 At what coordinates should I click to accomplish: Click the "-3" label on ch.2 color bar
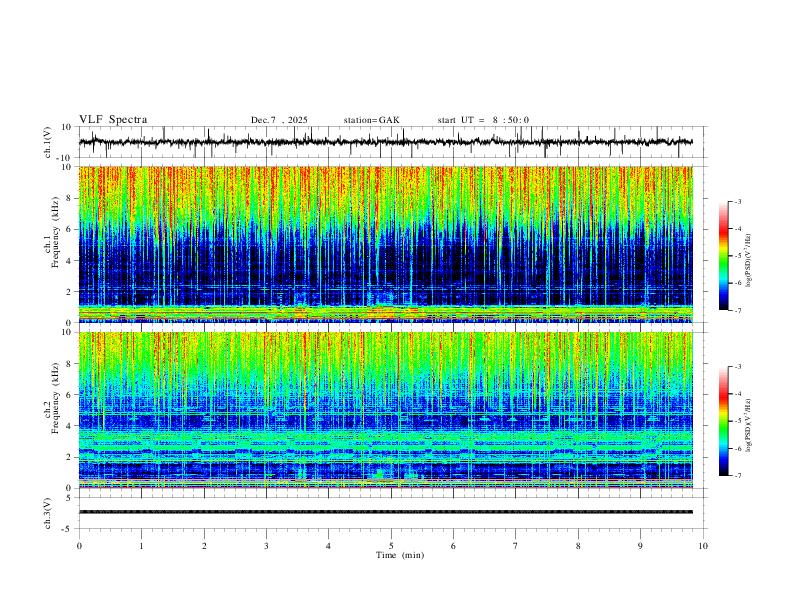(737, 367)
